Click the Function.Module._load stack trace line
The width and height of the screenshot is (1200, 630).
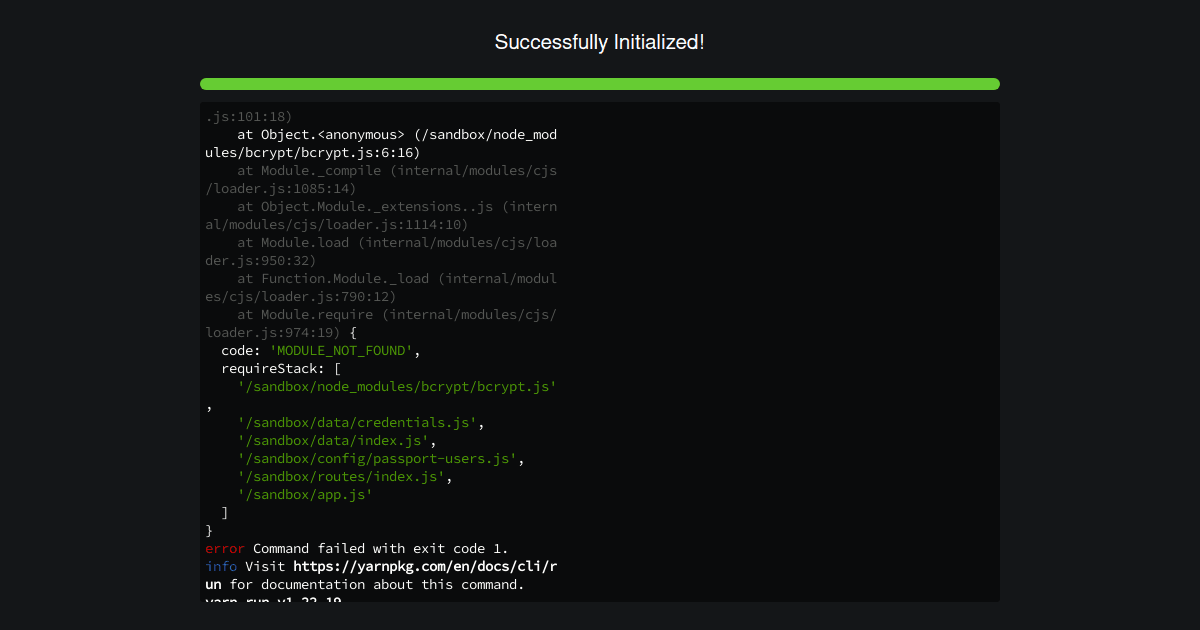pos(395,278)
